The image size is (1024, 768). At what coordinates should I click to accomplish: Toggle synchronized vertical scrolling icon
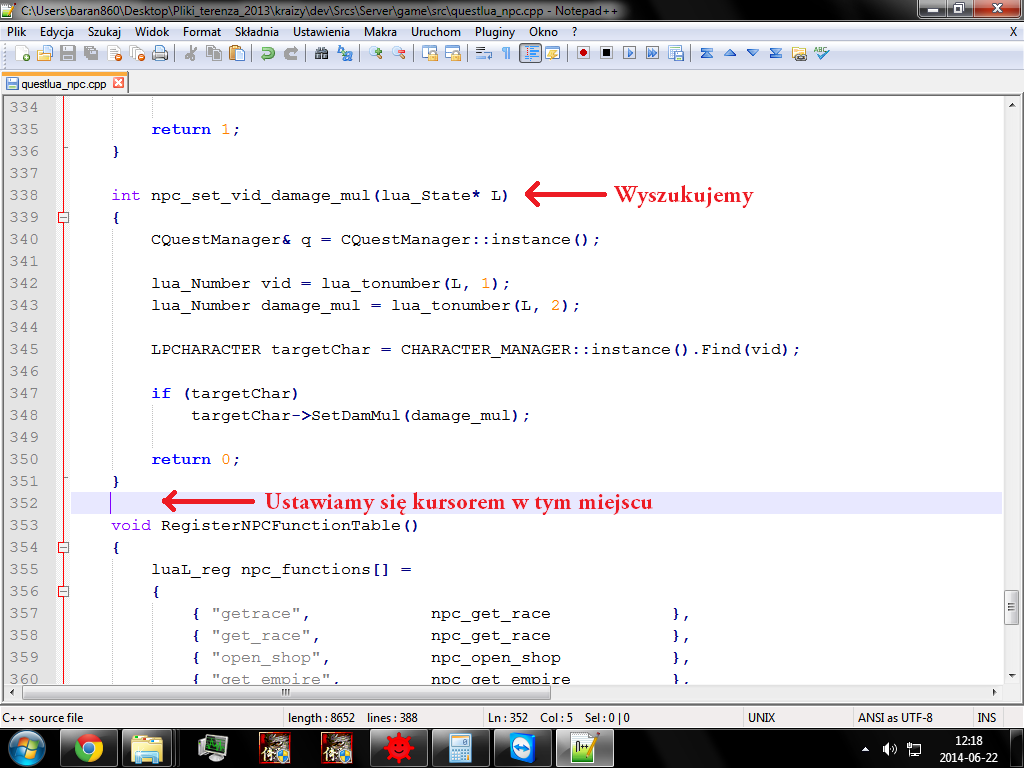430,54
